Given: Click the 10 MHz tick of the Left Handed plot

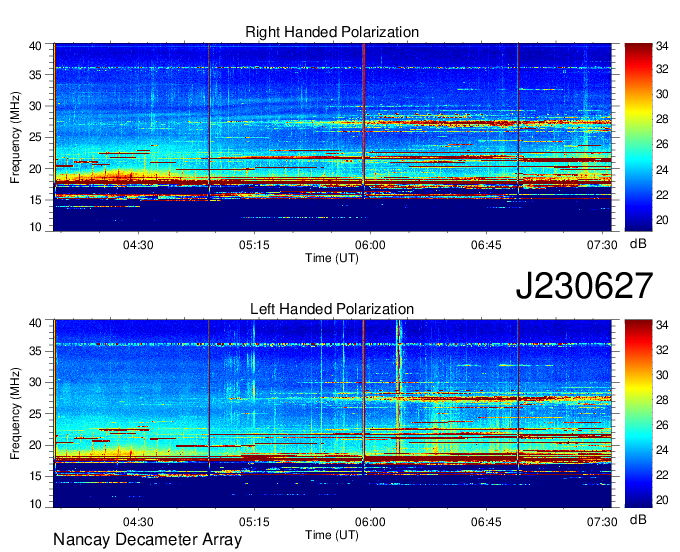Looking at the screenshot, I should tap(36, 504).
